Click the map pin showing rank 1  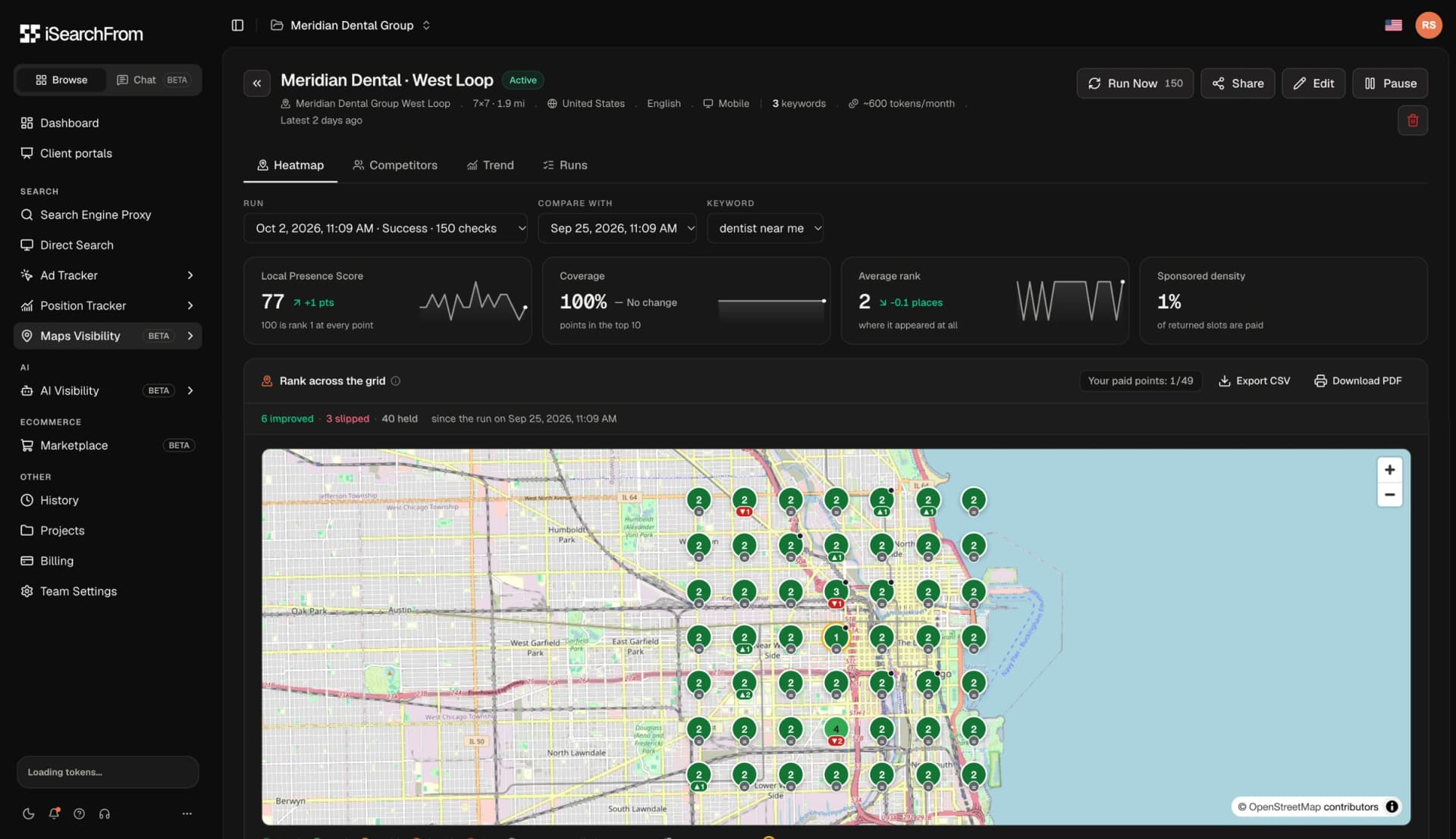coord(836,637)
